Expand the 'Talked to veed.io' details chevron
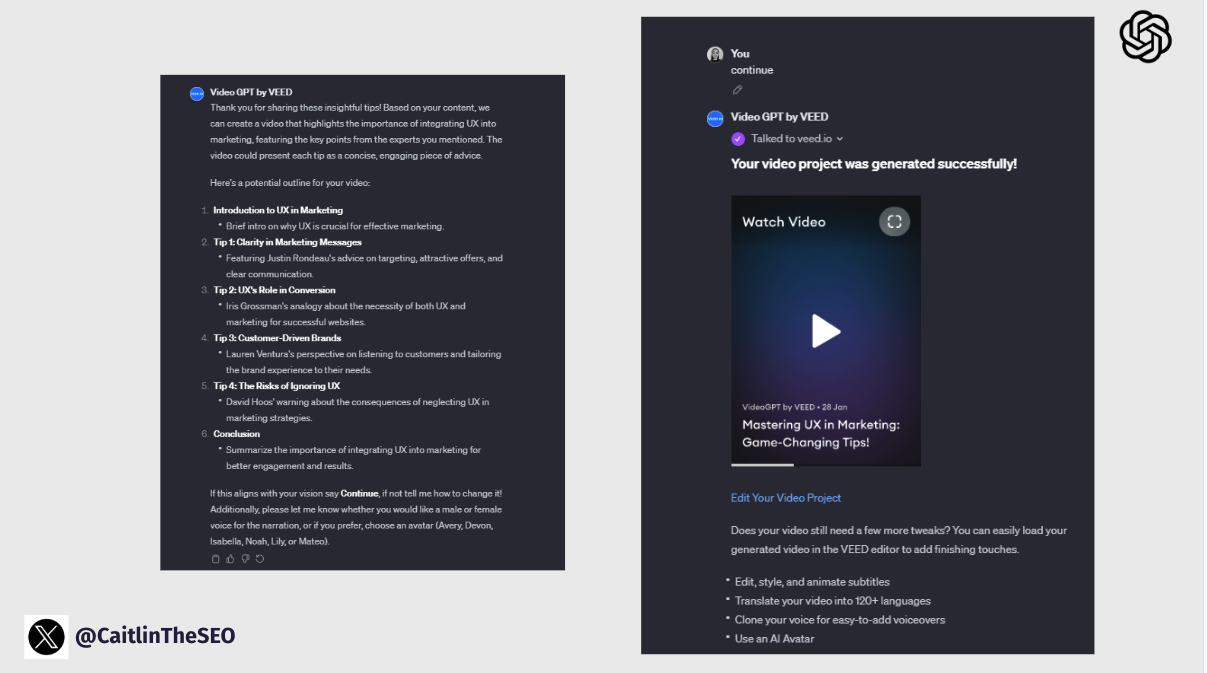Image resolution: width=1207 pixels, height=673 pixels. tap(840, 139)
